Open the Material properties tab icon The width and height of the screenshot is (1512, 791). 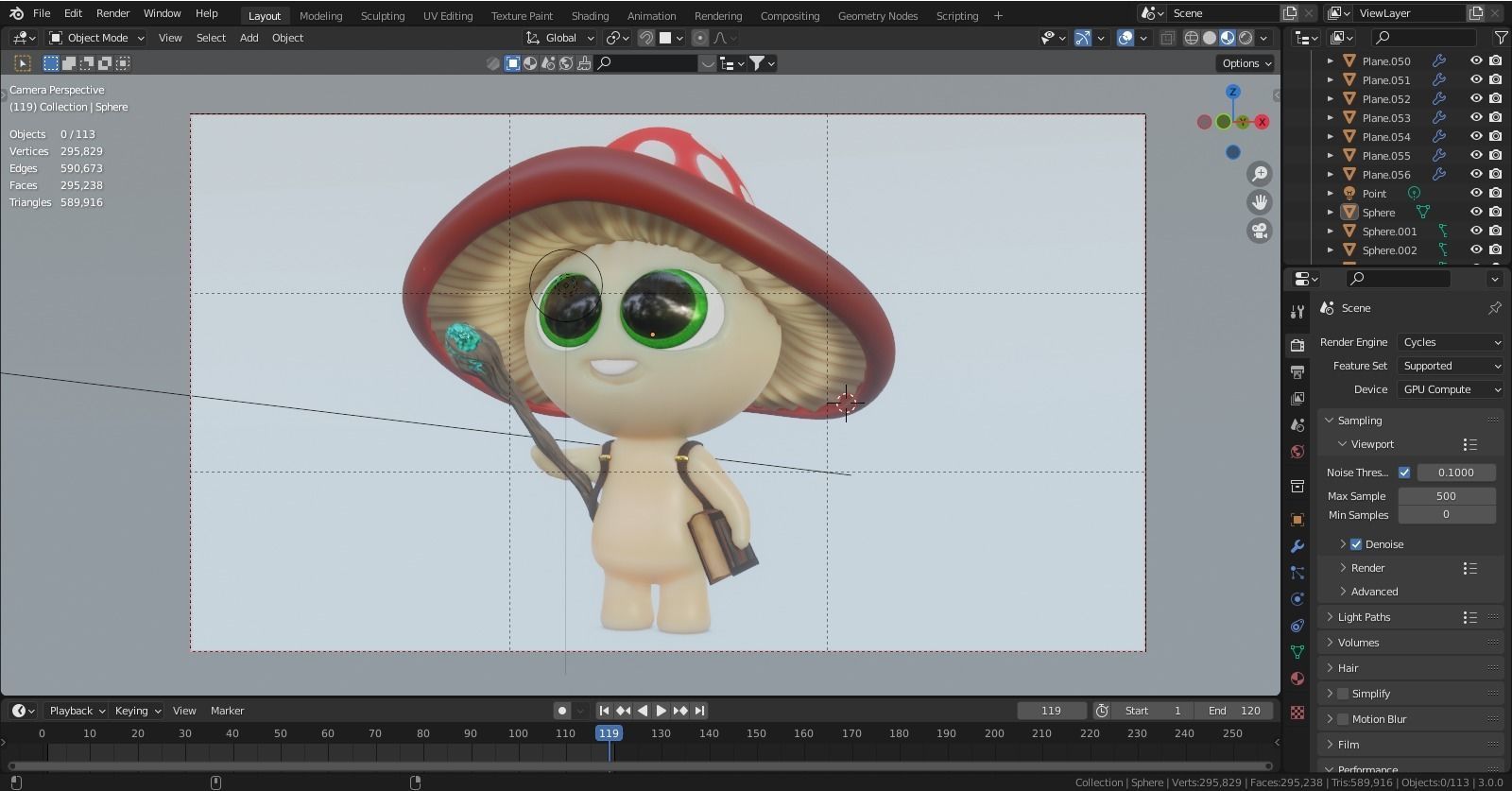tap(1297, 679)
